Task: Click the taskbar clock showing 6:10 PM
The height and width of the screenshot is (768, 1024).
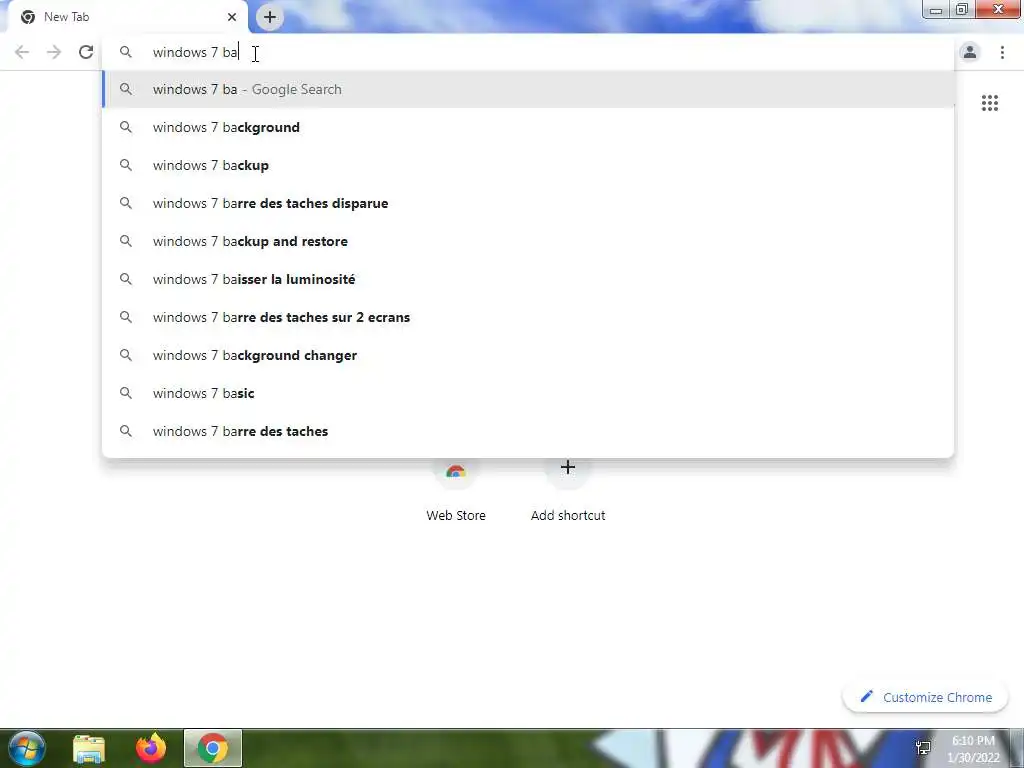Action: [x=973, y=749]
